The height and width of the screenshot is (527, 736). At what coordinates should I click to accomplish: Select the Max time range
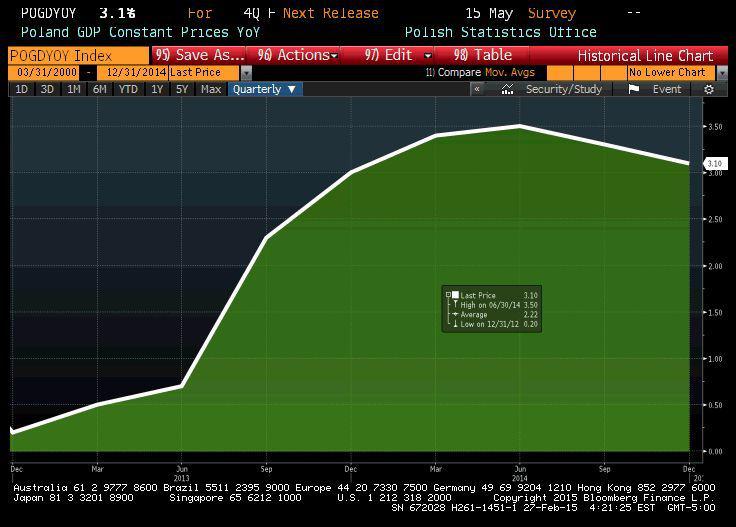tap(210, 89)
